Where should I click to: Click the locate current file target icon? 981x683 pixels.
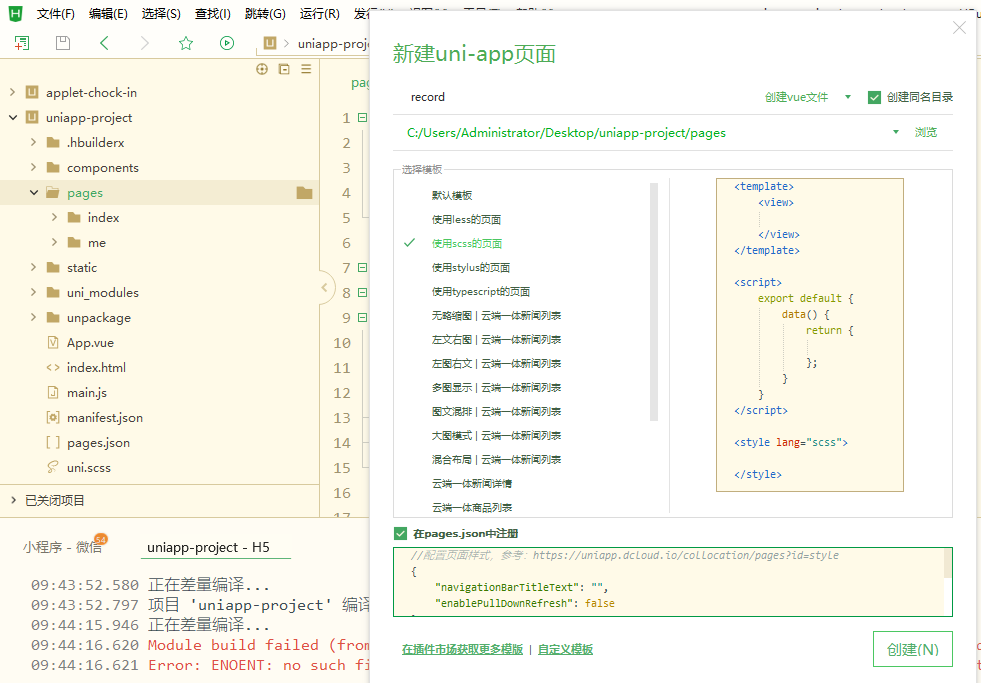click(262, 69)
